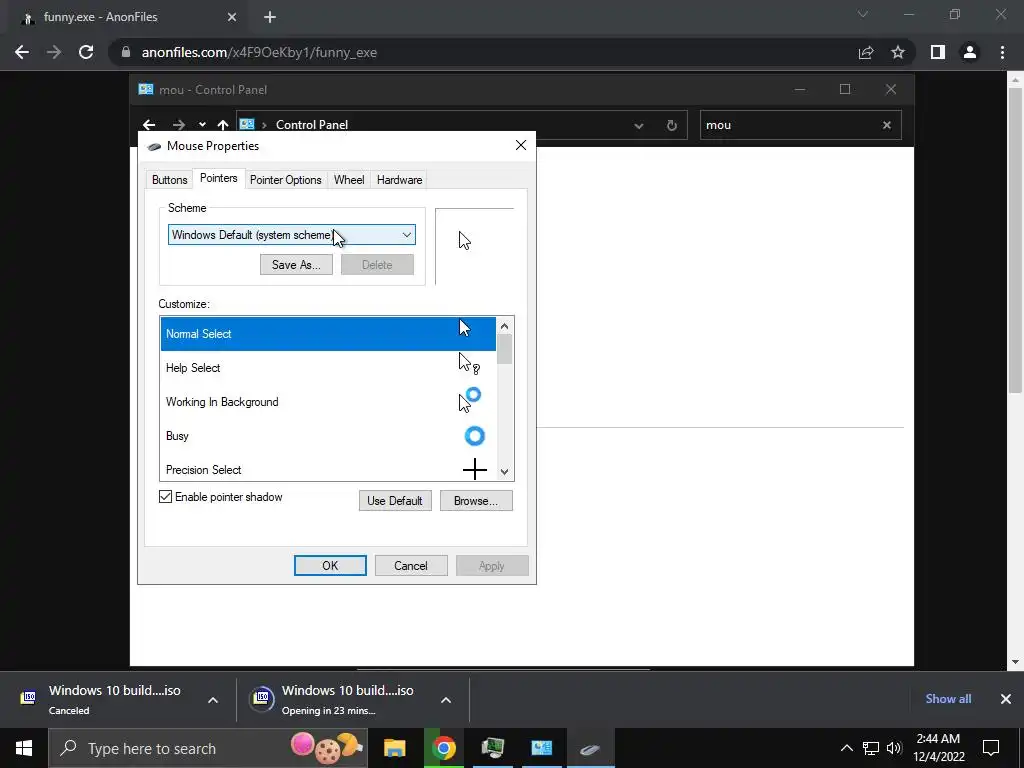Click Chrome's forward navigation arrow
The width and height of the screenshot is (1024, 768).
[x=54, y=52]
